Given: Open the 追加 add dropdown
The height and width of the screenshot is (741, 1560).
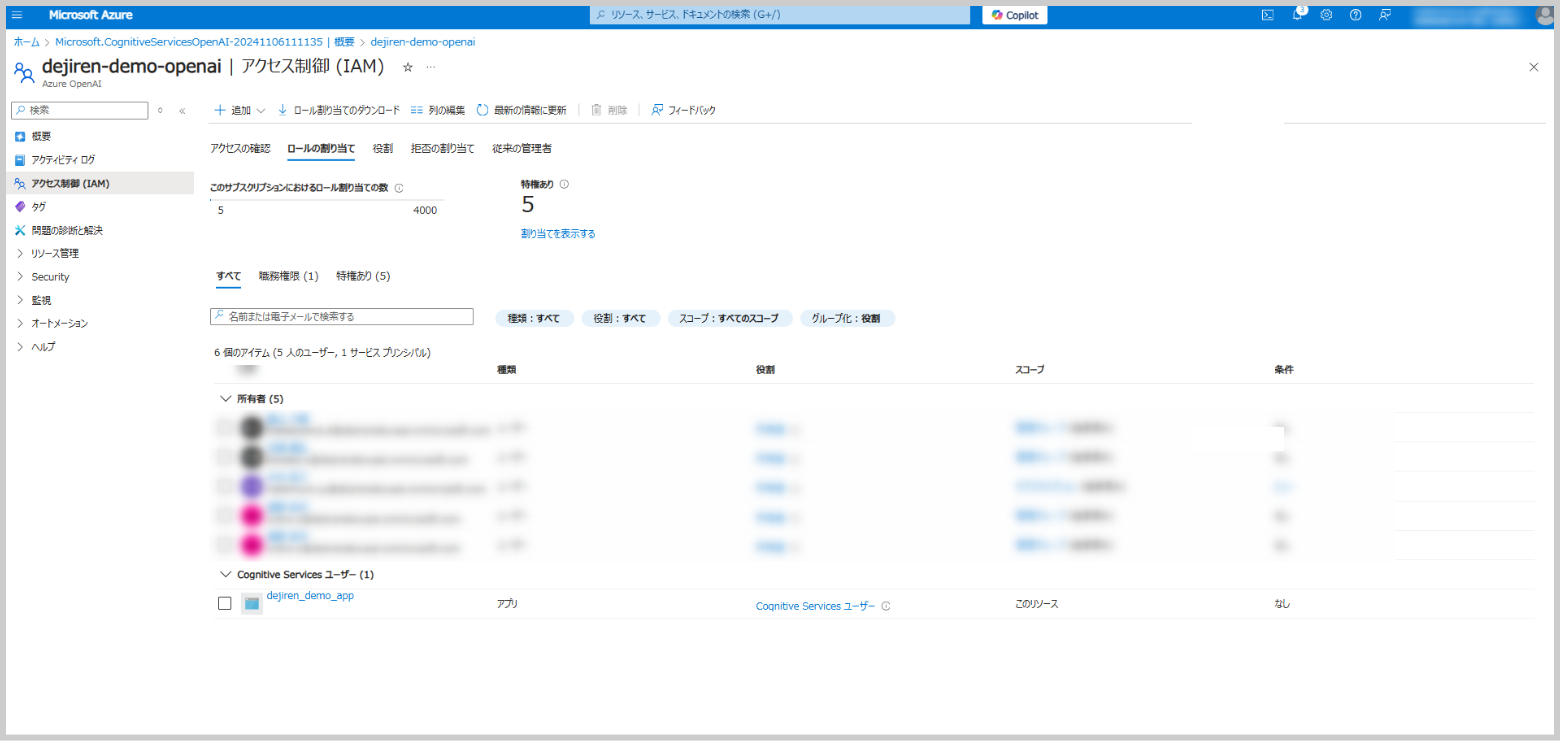Looking at the screenshot, I should 240,110.
